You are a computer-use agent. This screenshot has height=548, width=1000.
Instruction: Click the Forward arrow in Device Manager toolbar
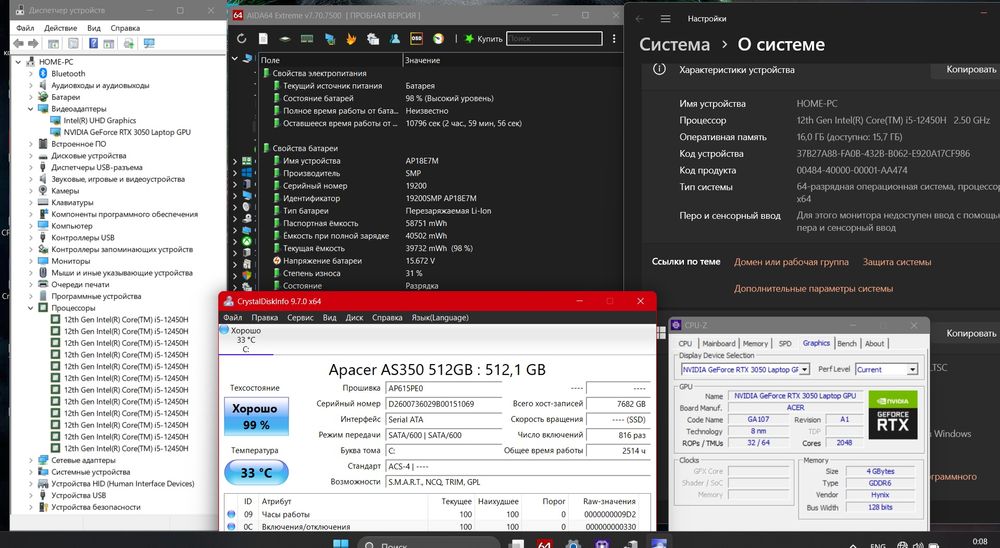point(33,43)
